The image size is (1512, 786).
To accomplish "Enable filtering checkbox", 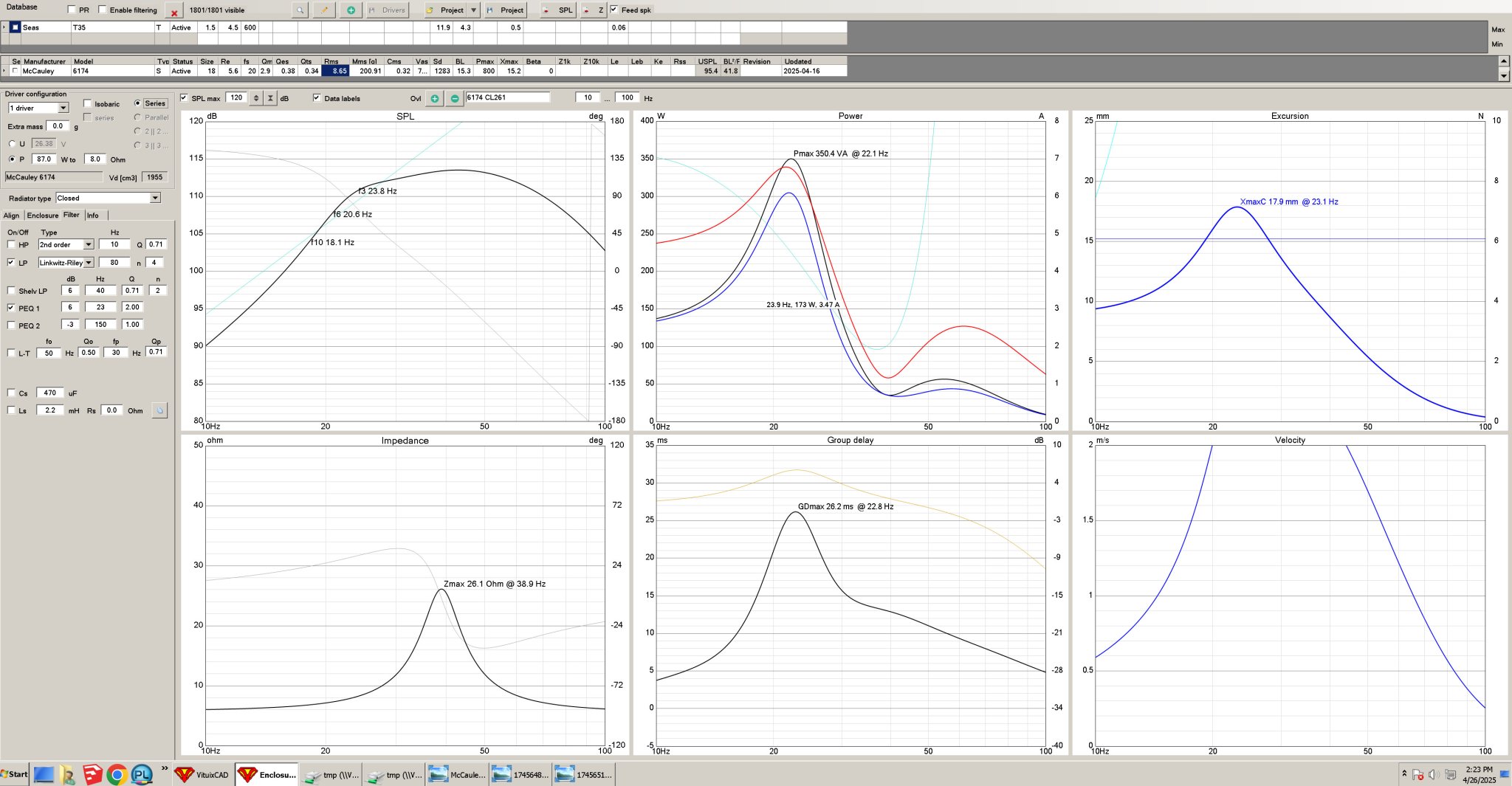I will [x=103, y=10].
